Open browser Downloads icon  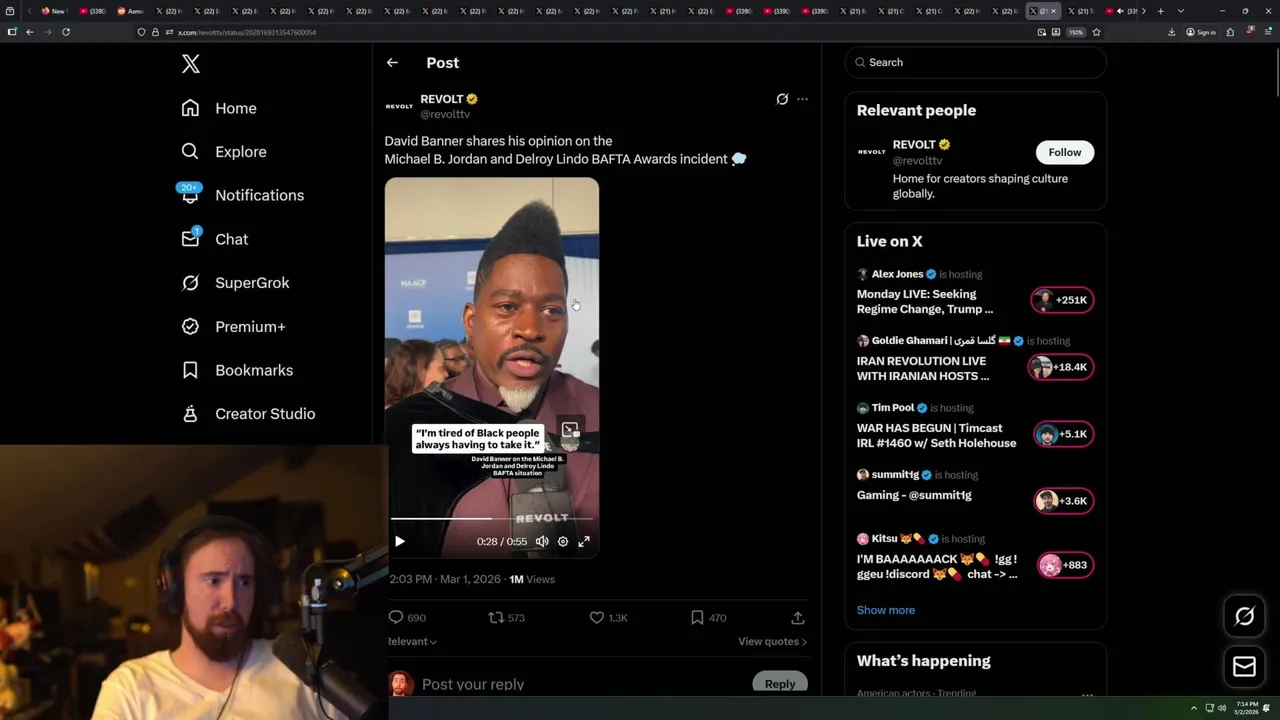1172,32
